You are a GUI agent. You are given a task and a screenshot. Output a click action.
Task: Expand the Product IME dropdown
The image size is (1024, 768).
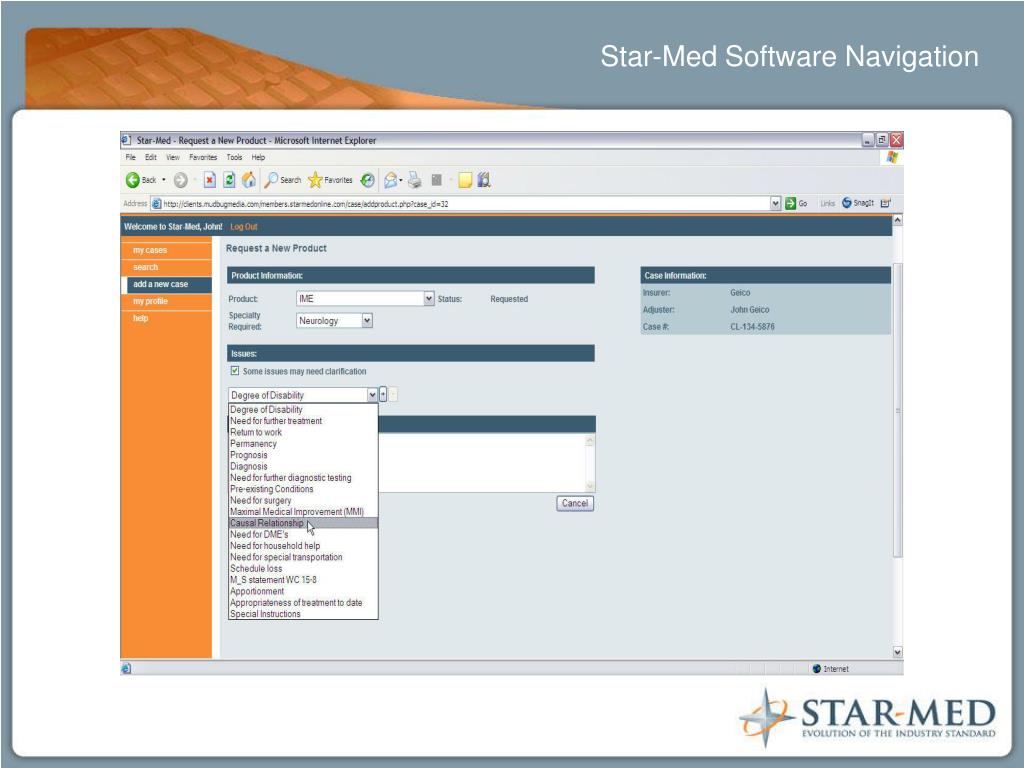coord(429,298)
